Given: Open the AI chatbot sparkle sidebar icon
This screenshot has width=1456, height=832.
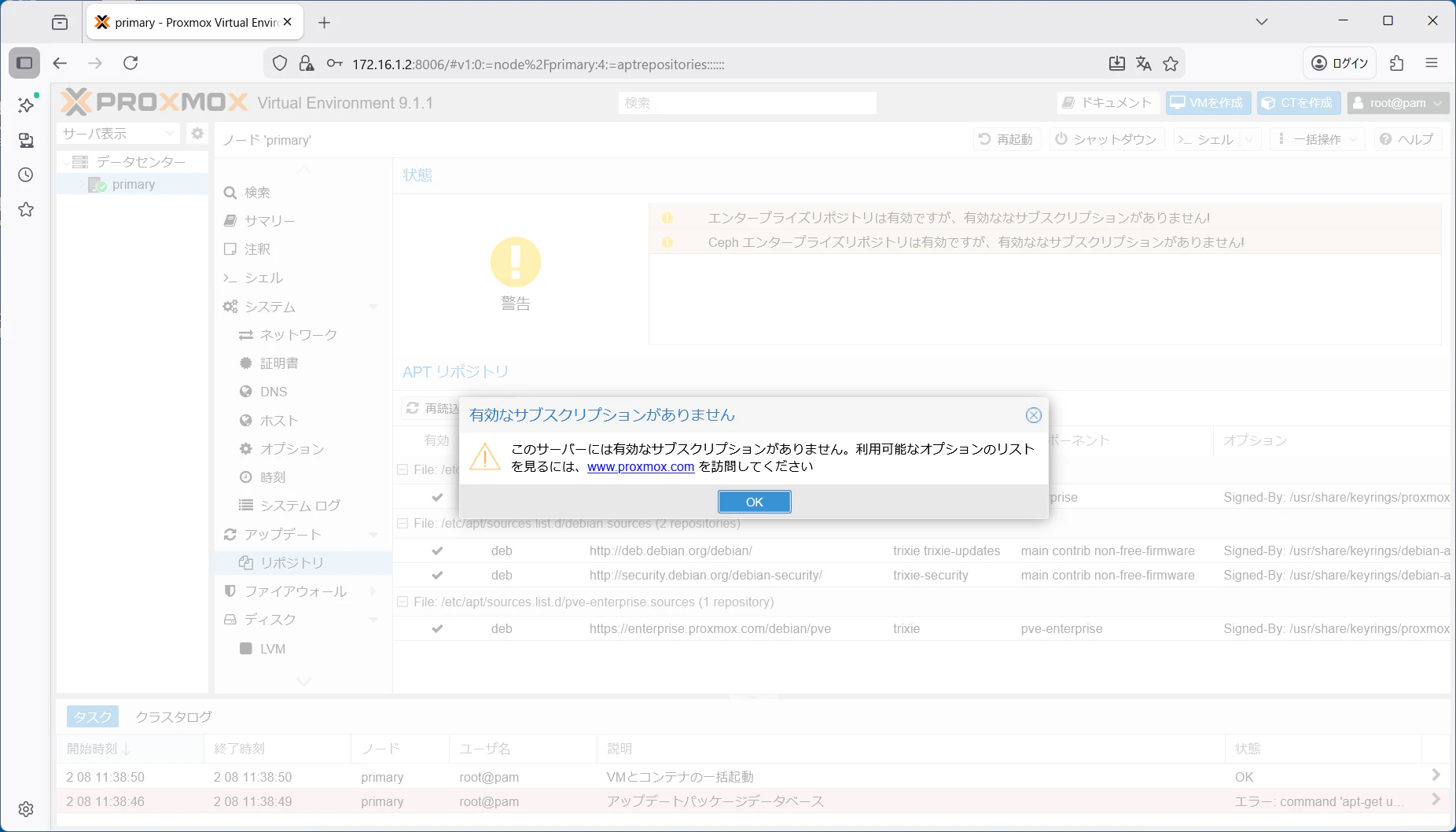Looking at the screenshot, I should (x=26, y=105).
